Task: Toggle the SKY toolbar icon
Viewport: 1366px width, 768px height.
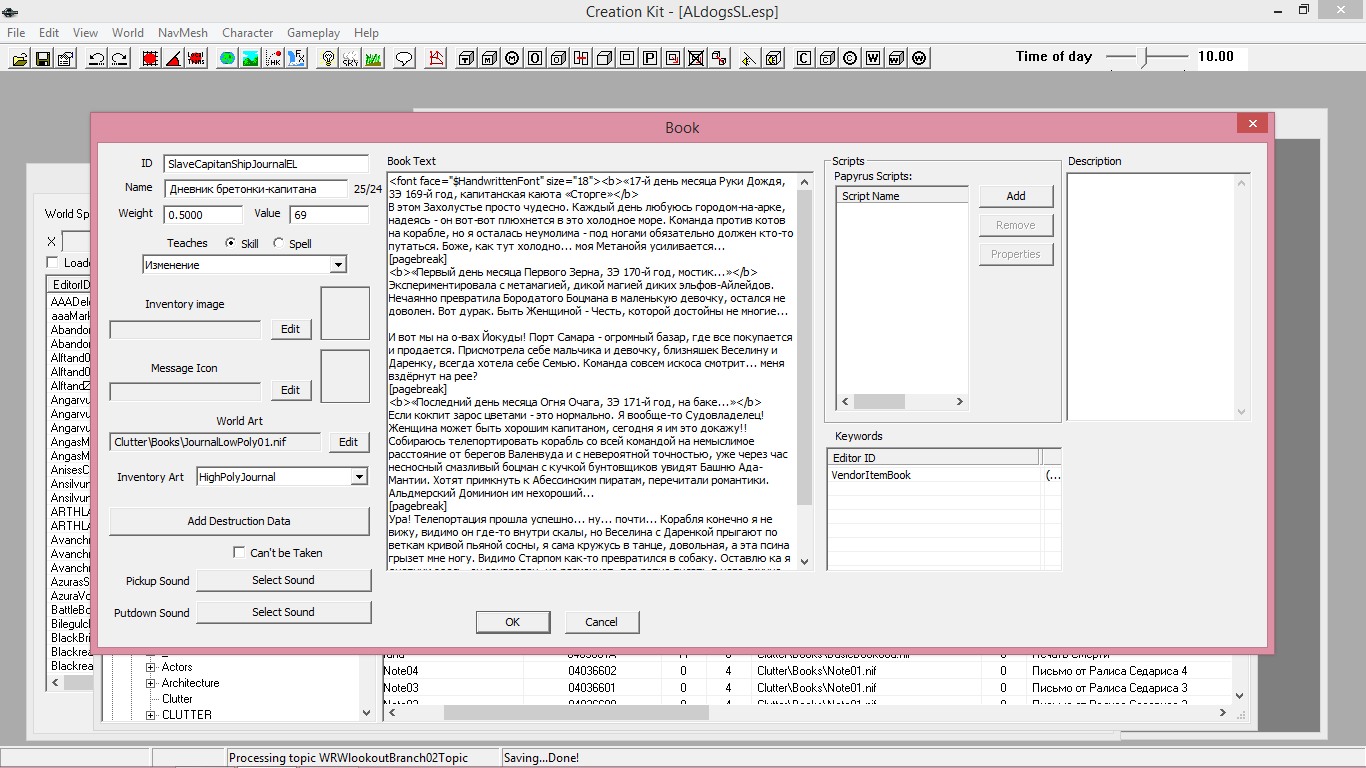Action: (x=350, y=59)
